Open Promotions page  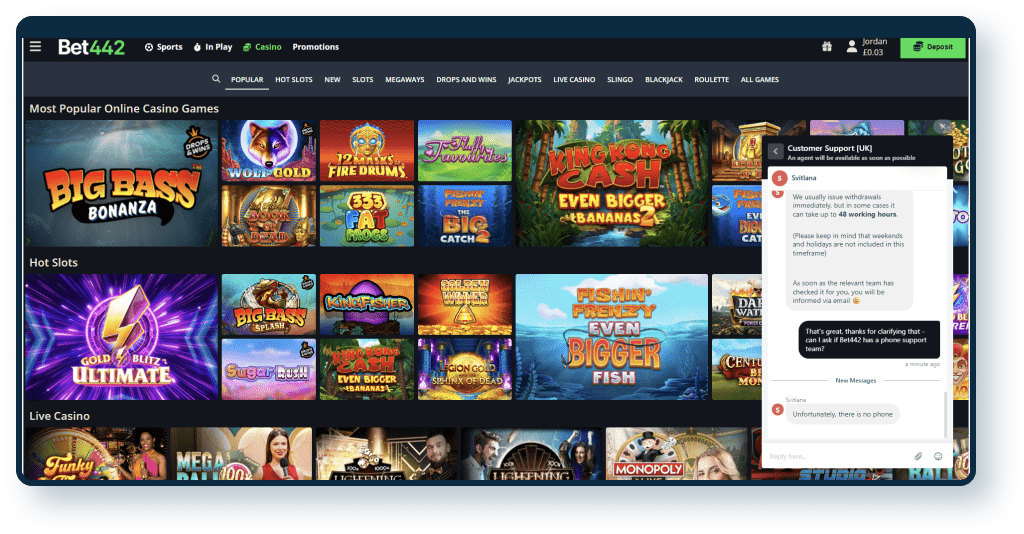(x=315, y=47)
